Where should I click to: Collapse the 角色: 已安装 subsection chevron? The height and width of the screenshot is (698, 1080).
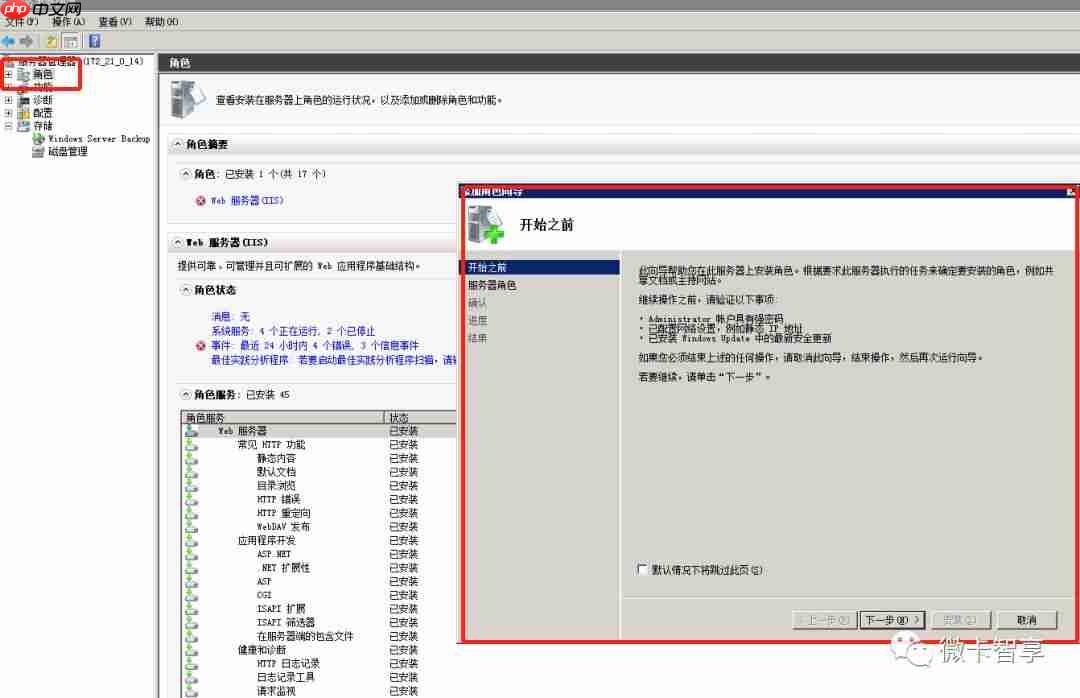tap(185, 174)
